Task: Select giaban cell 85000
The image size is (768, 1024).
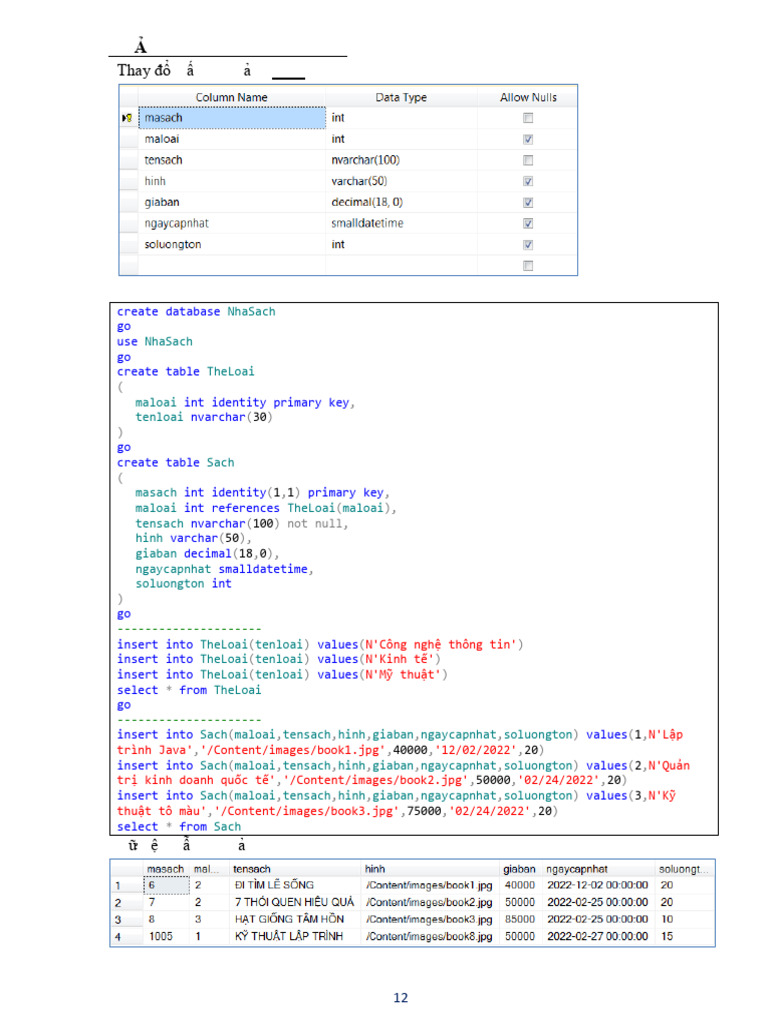Action: [x=521, y=920]
